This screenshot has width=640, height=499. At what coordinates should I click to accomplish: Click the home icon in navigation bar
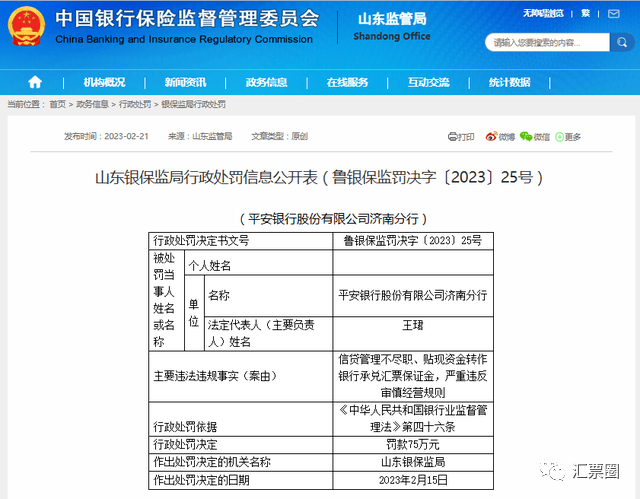pyautogui.click(x=35, y=82)
